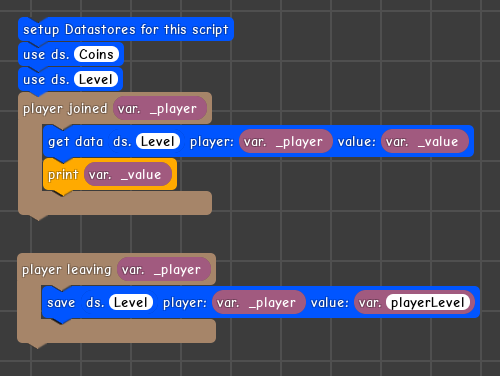Edit the Level field in get data block

click(158, 141)
